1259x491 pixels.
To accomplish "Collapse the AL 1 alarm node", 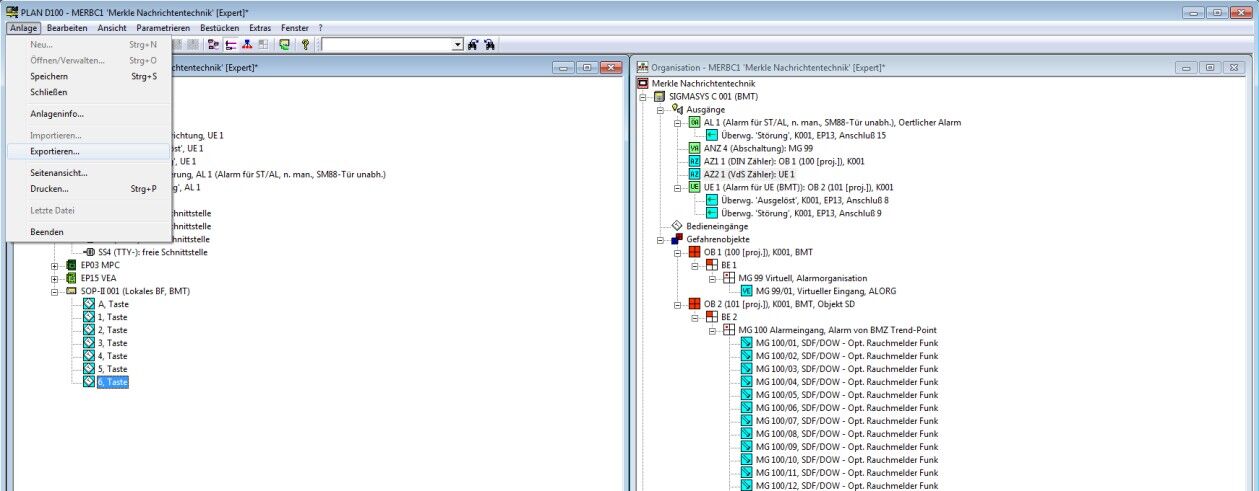I will (x=677, y=122).
